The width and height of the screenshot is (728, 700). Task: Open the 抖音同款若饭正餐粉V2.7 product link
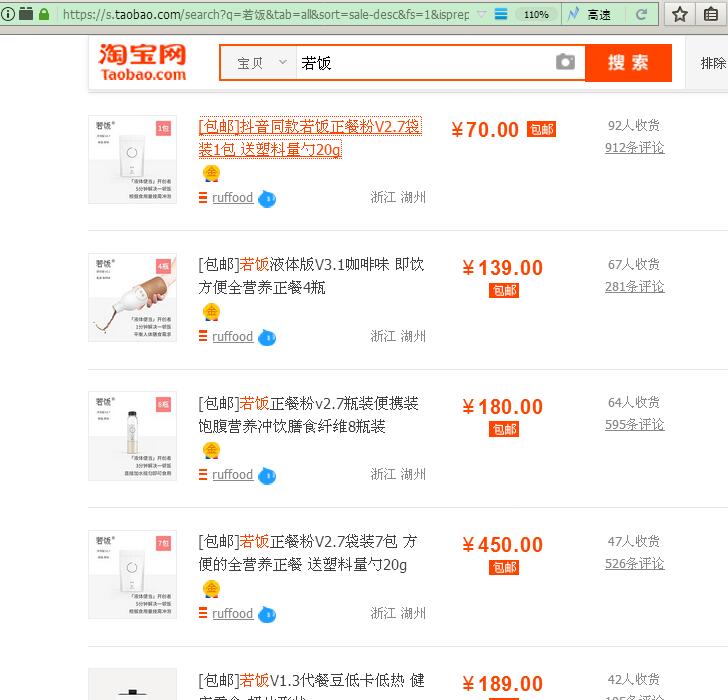coord(310,138)
